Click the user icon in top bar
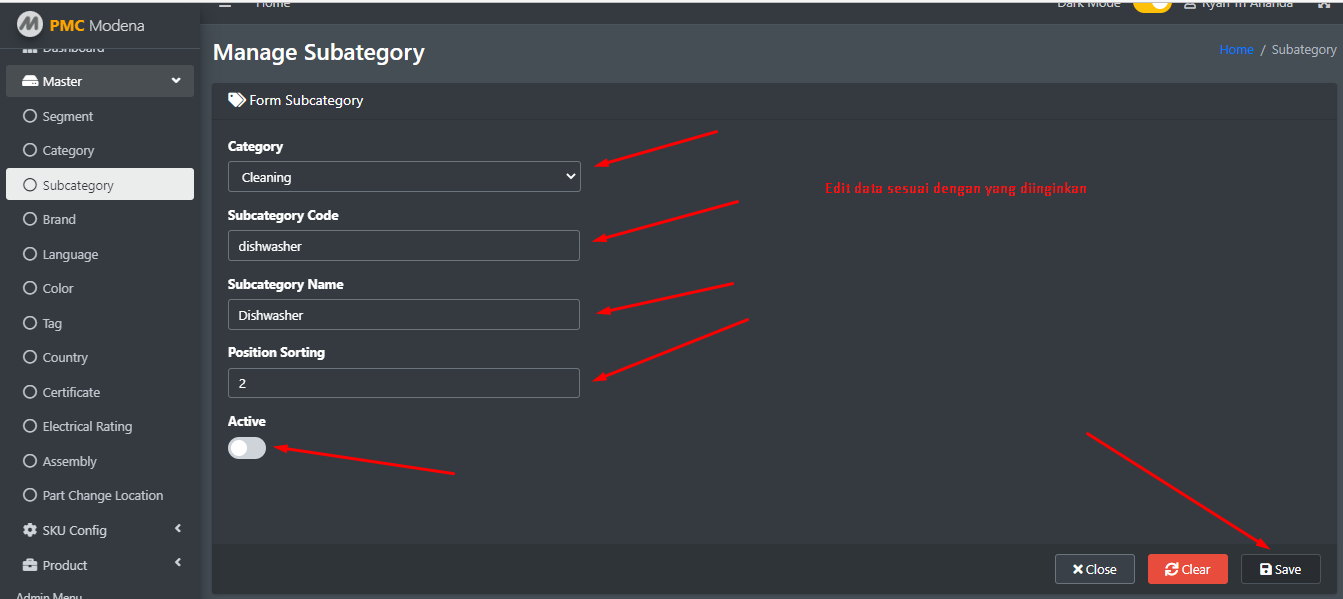This screenshot has height=599, width=1343. pyautogui.click(x=1190, y=5)
